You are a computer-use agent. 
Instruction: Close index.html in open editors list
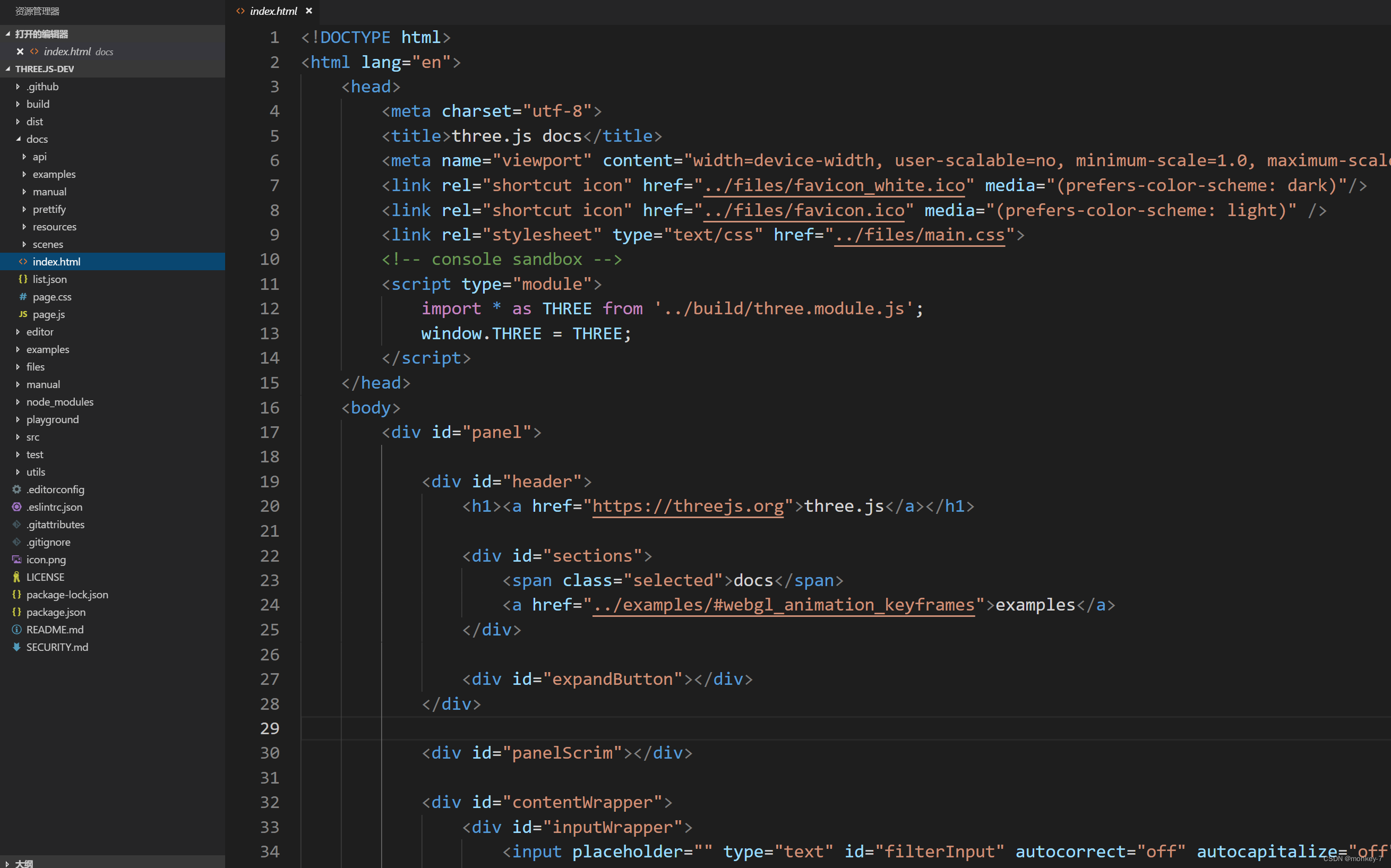20,51
